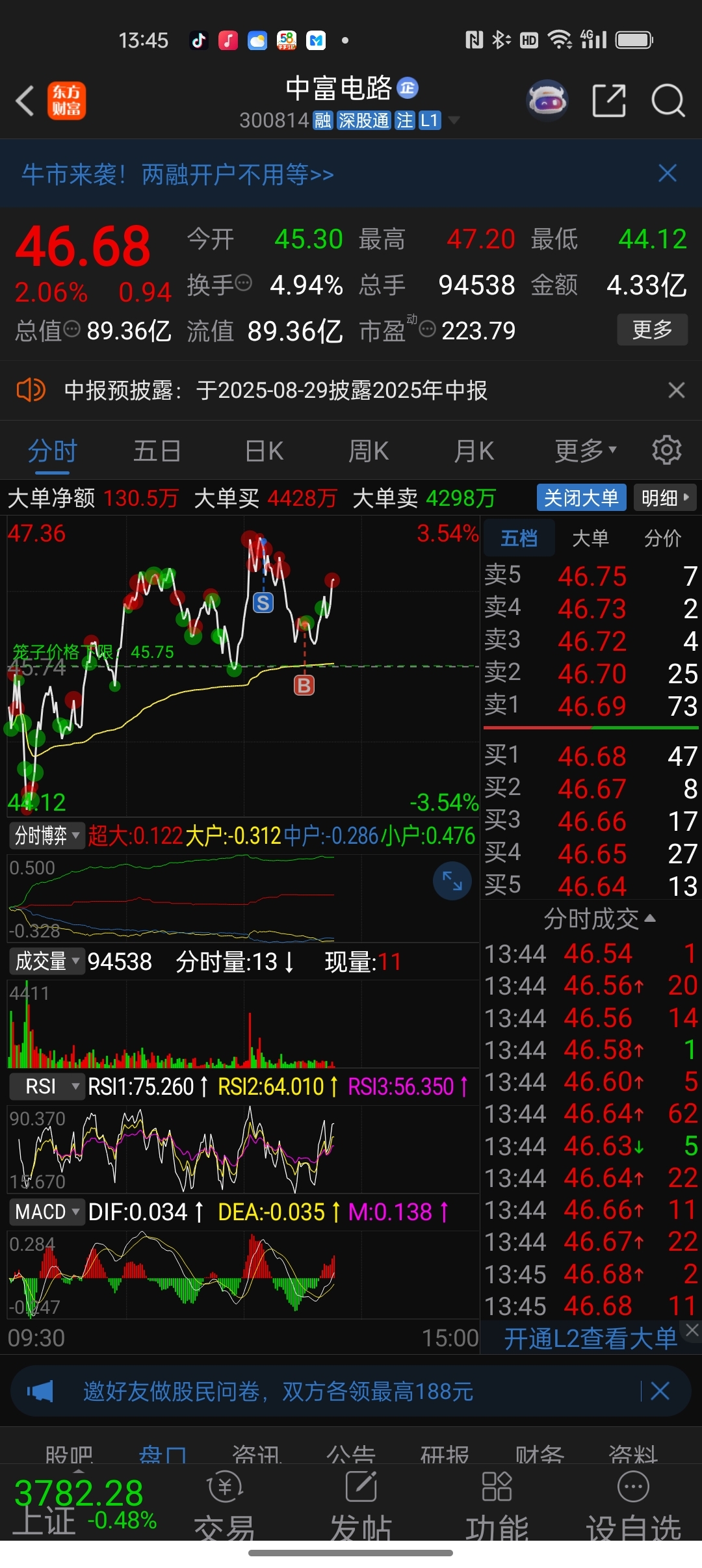This screenshot has width=702, height=1568.
Task: Tap the Wi-Fi status icon
Action: coord(560,40)
